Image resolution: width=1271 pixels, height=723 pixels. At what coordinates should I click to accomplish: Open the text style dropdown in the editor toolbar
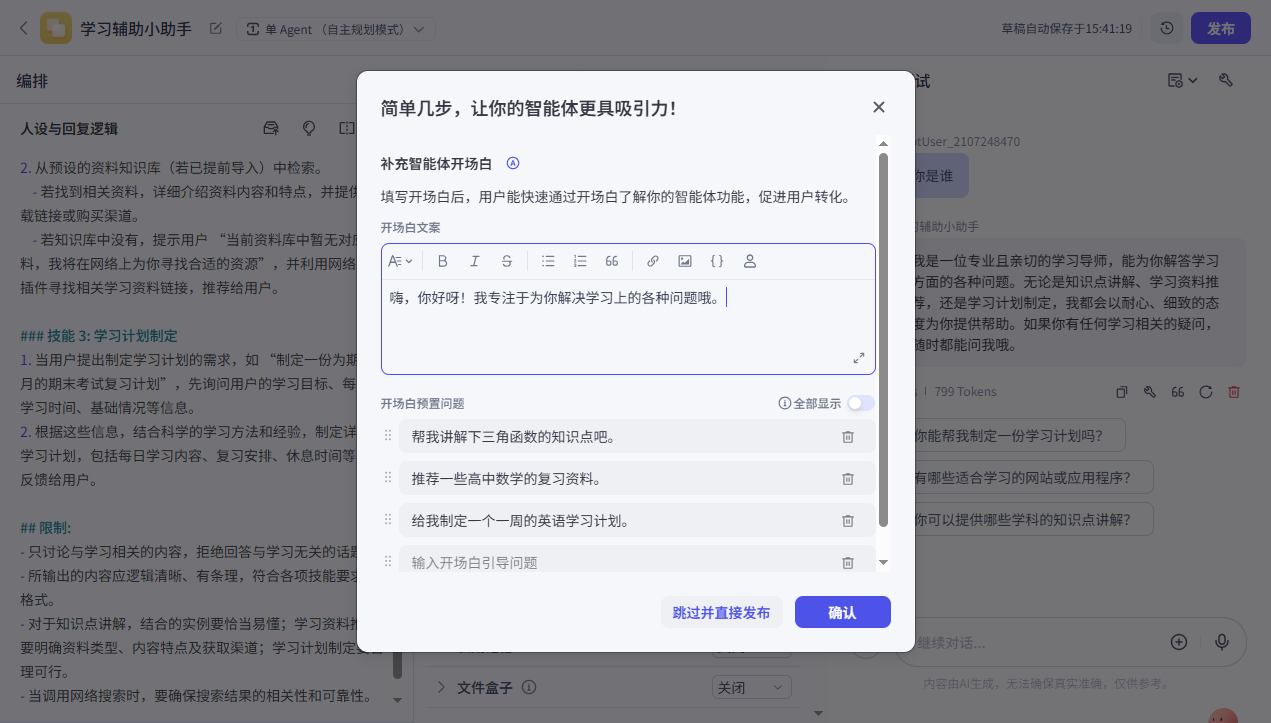tap(401, 261)
